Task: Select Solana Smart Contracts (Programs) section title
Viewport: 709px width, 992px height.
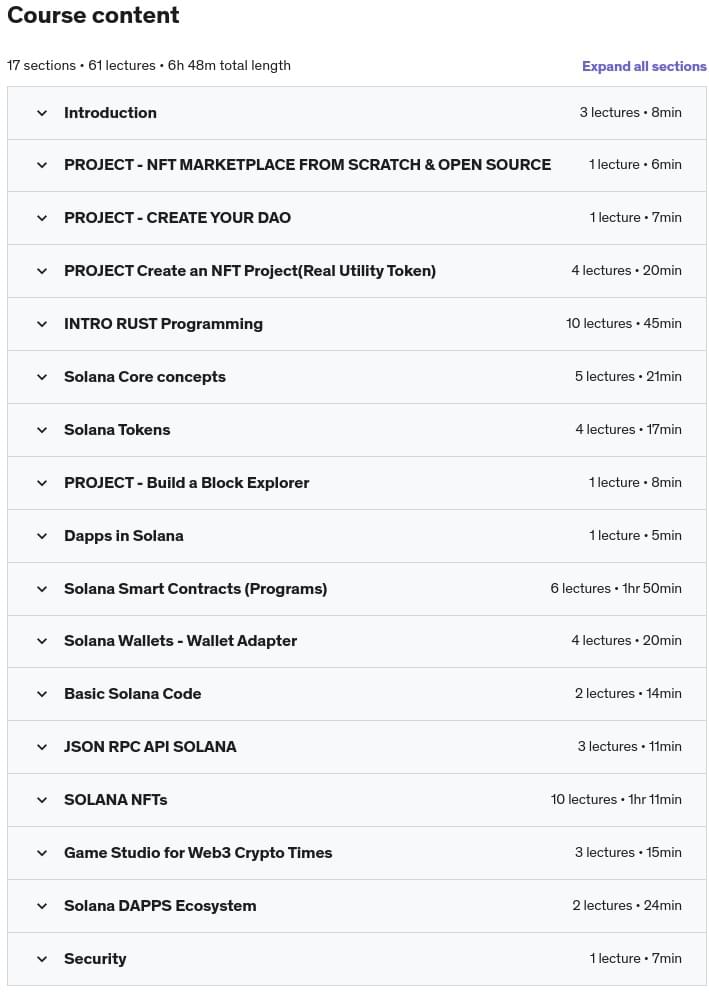Action: pyautogui.click(x=195, y=589)
